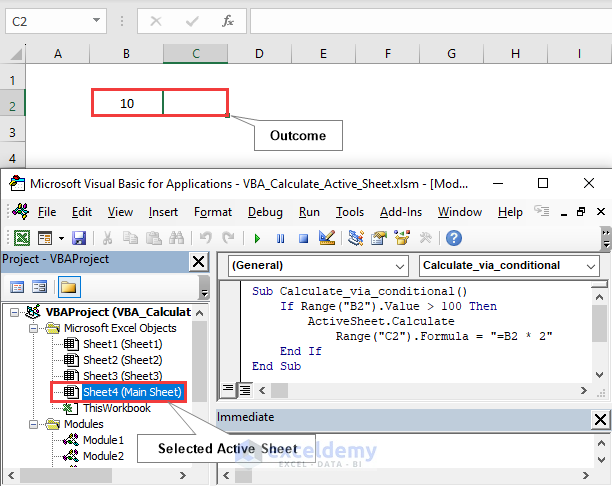This screenshot has width=612, height=486.
Task: Click the Insert Function fx icon
Action: pos(228,21)
